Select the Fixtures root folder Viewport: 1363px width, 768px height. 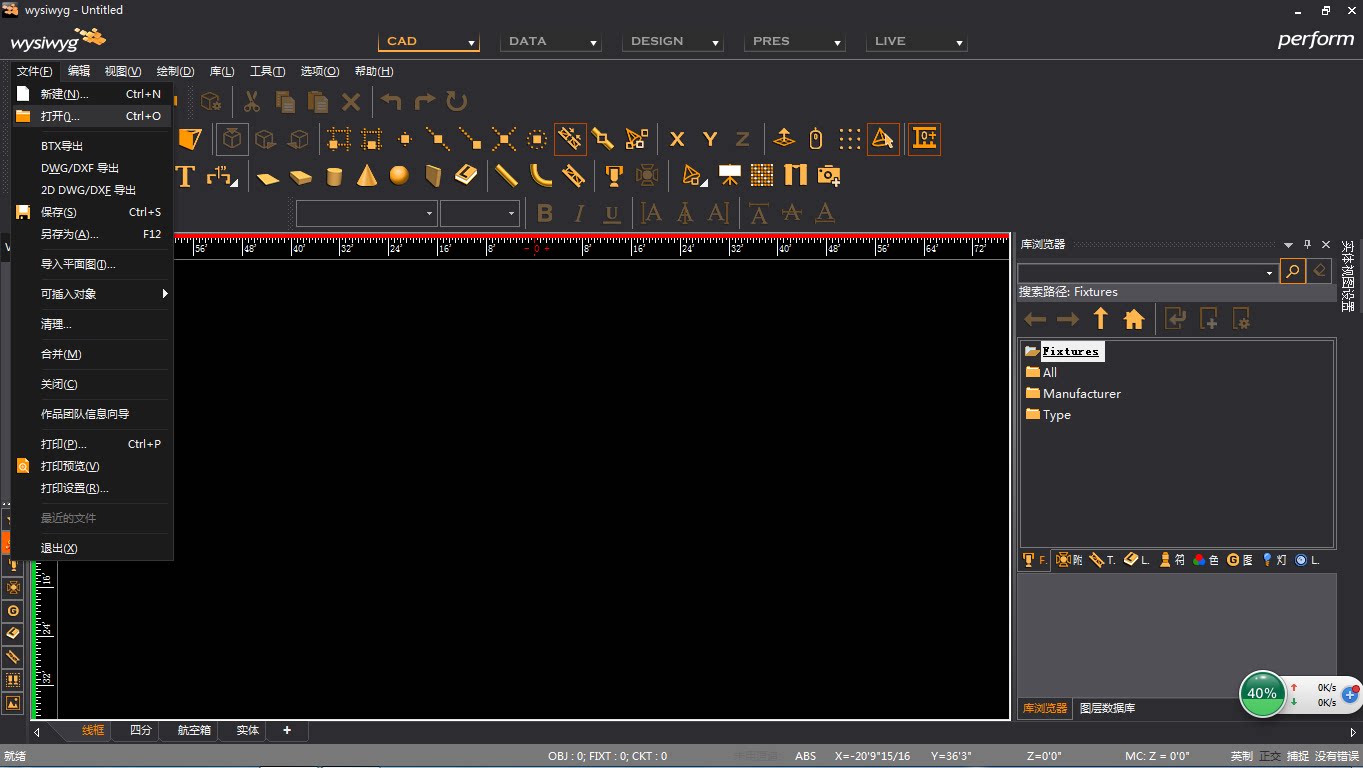[1063, 351]
